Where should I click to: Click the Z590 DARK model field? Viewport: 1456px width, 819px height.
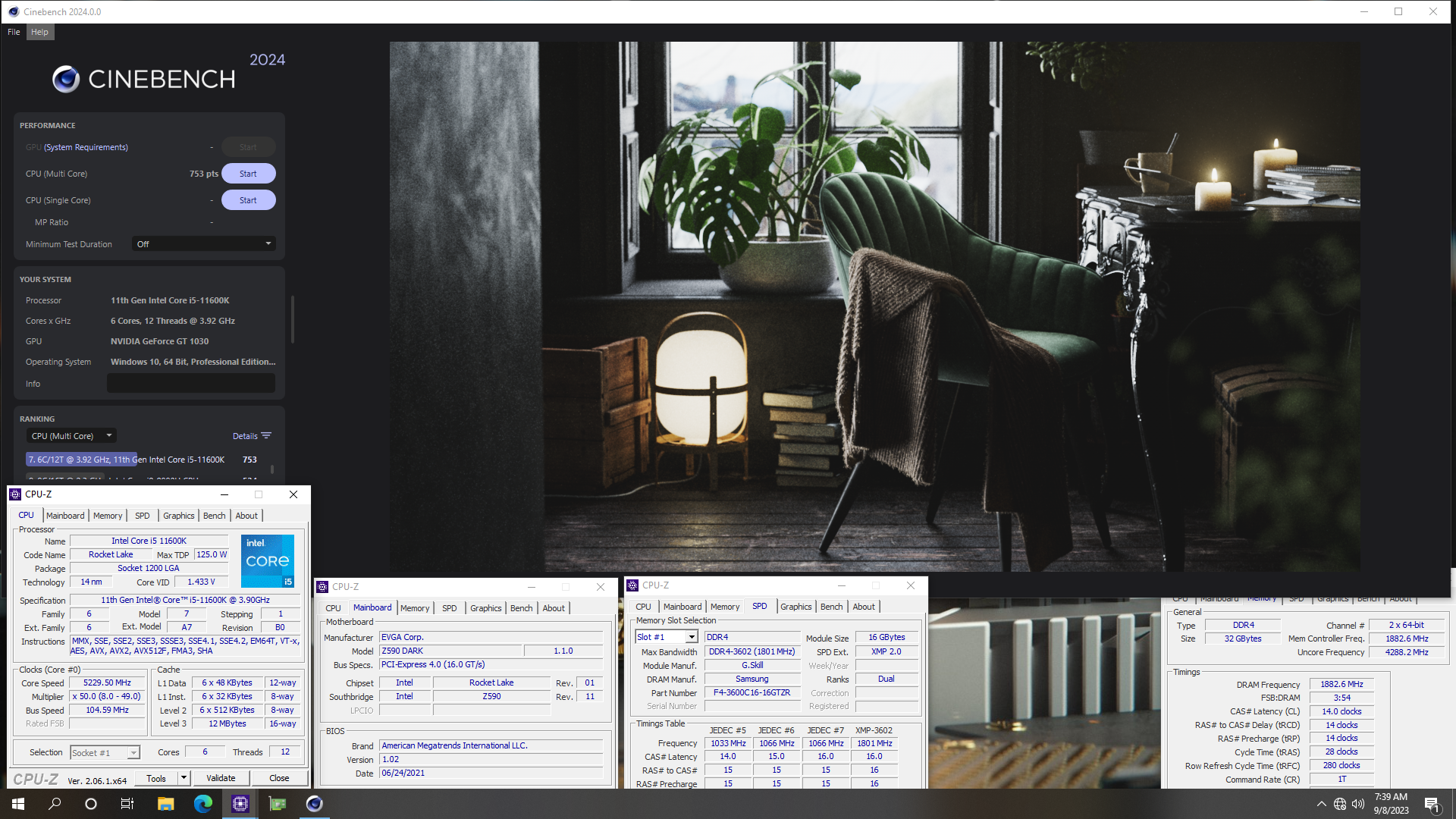[450, 651]
